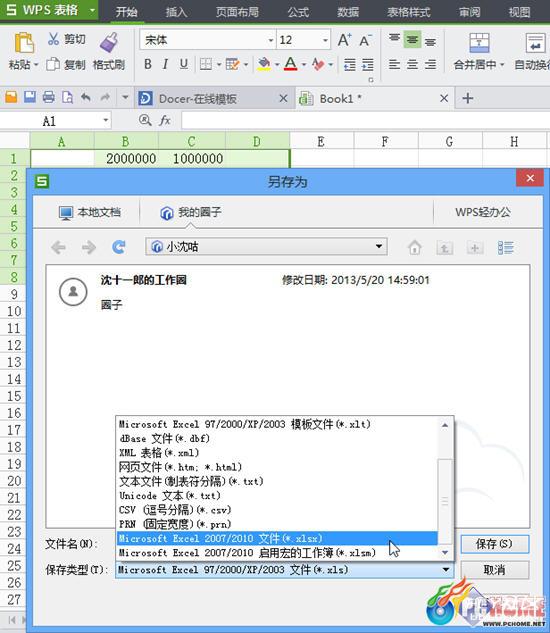Screen dimensions: 550x633
Task: Open the 公式 ribbon tab
Action: [x=298, y=12]
